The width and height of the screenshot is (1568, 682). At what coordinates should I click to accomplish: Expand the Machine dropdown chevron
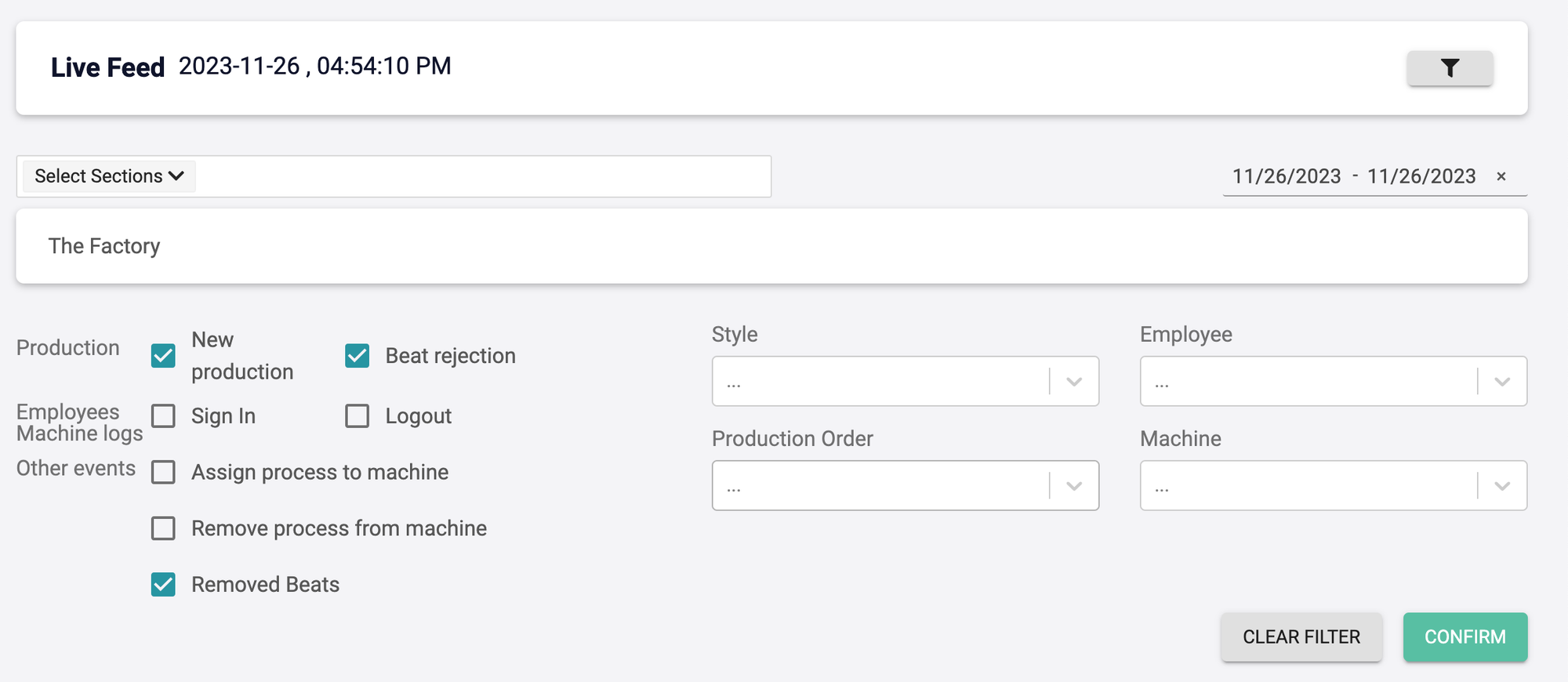1502,486
